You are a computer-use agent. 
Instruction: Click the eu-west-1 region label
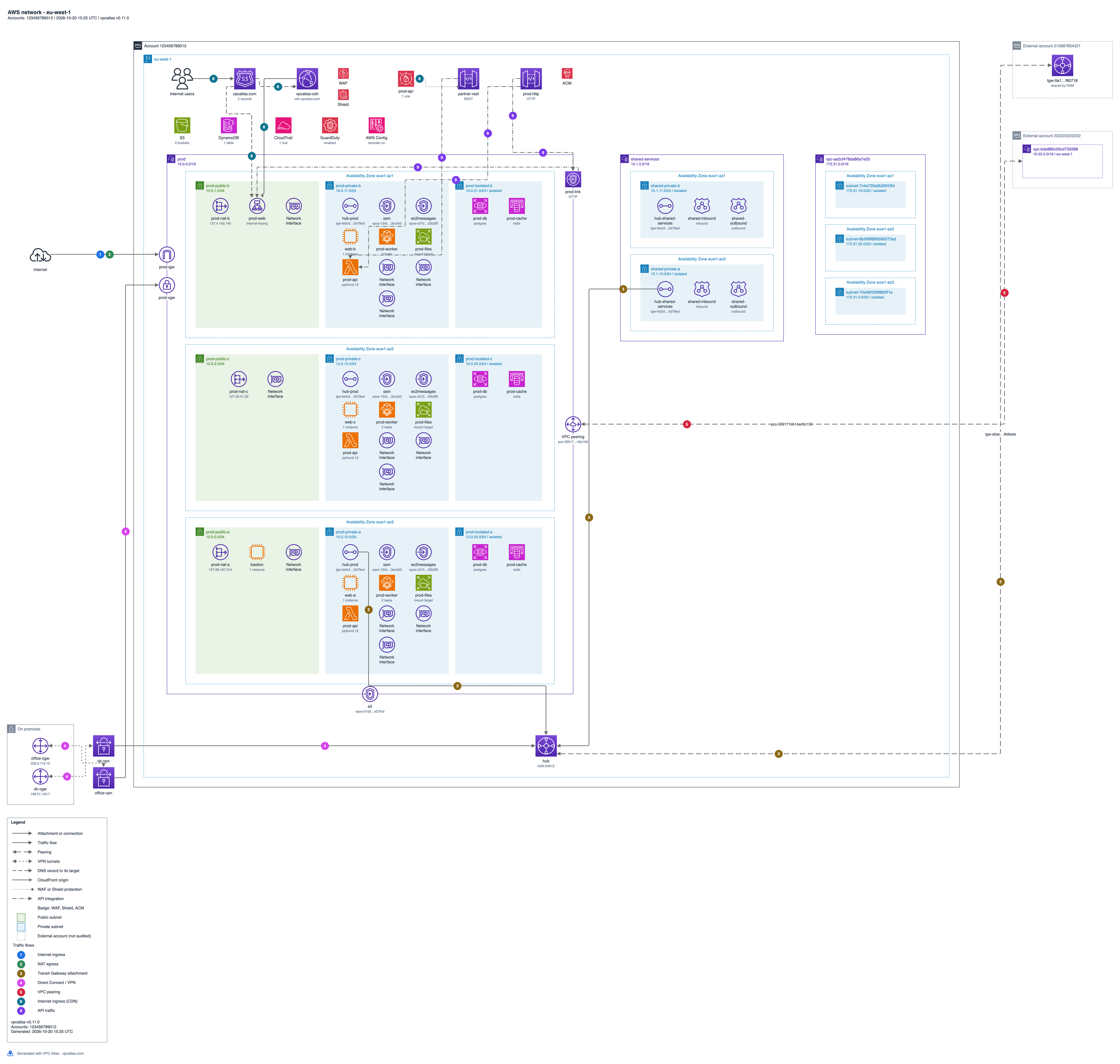[163, 60]
